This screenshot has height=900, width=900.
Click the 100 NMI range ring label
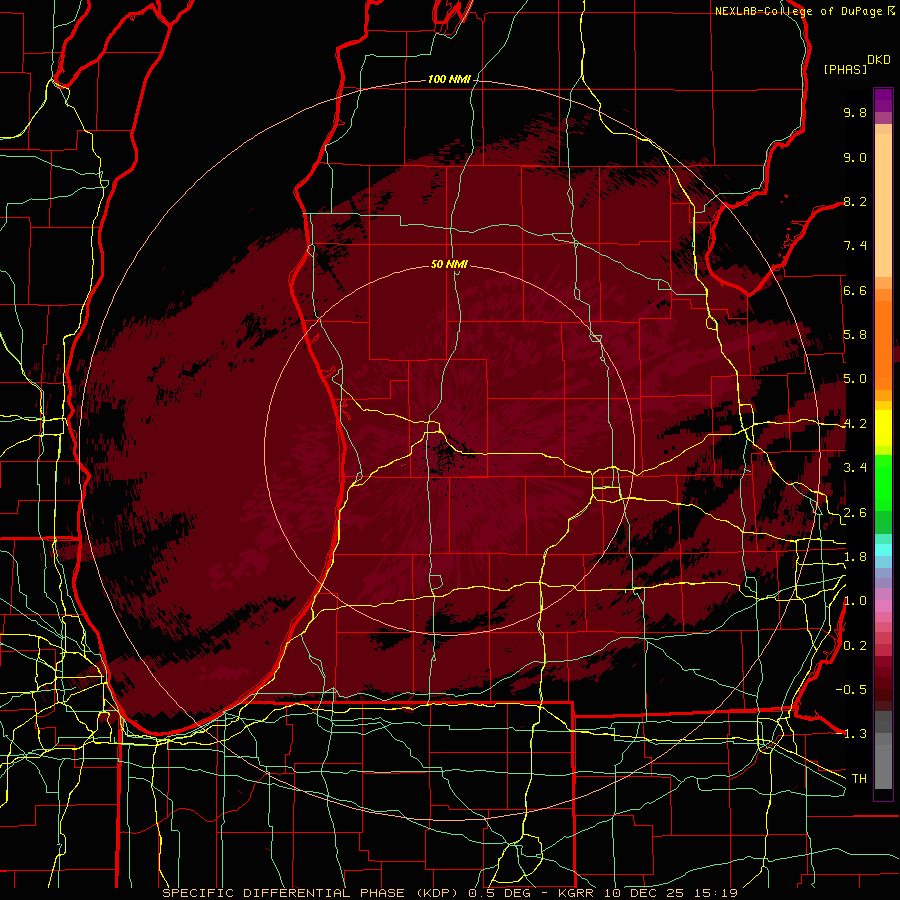pos(449,79)
